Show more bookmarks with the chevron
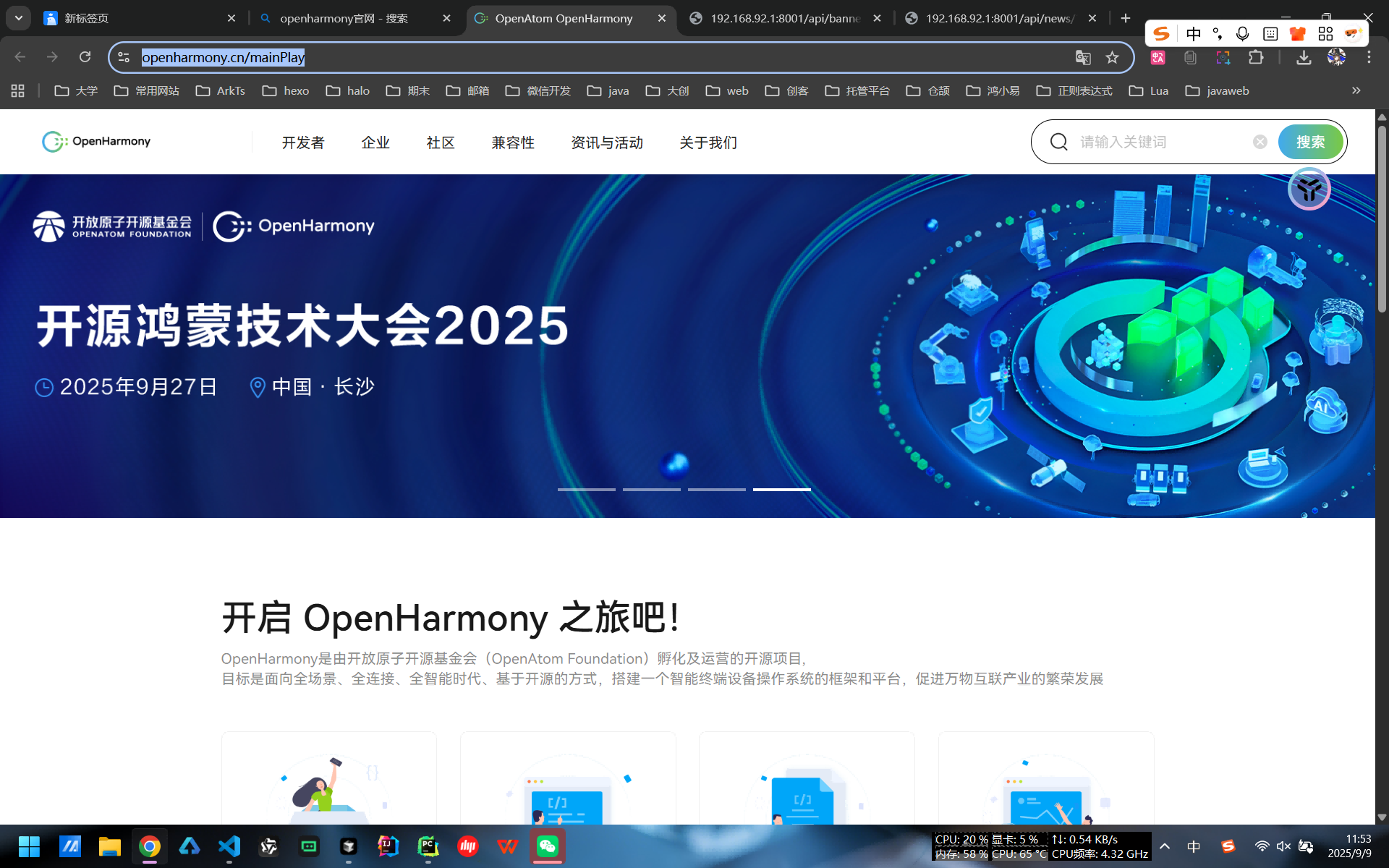 tap(1356, 90)
